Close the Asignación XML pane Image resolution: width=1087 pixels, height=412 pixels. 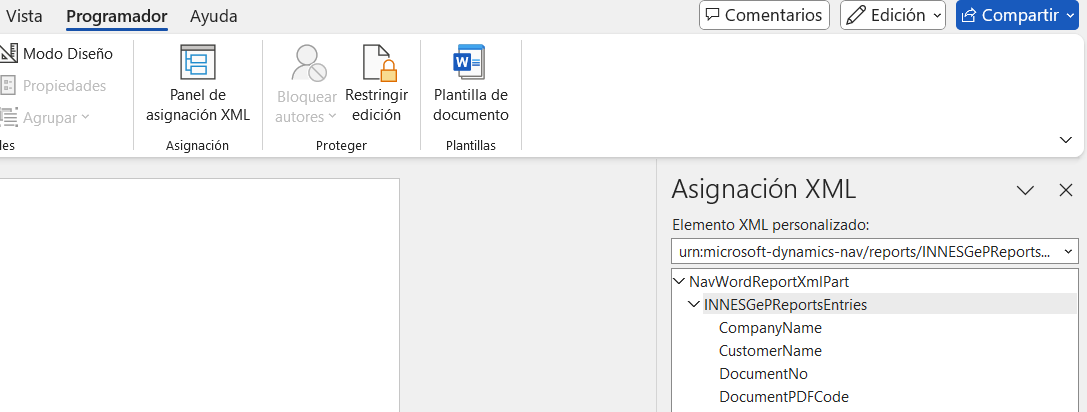pyautogui.click(x=1066, y=190)
